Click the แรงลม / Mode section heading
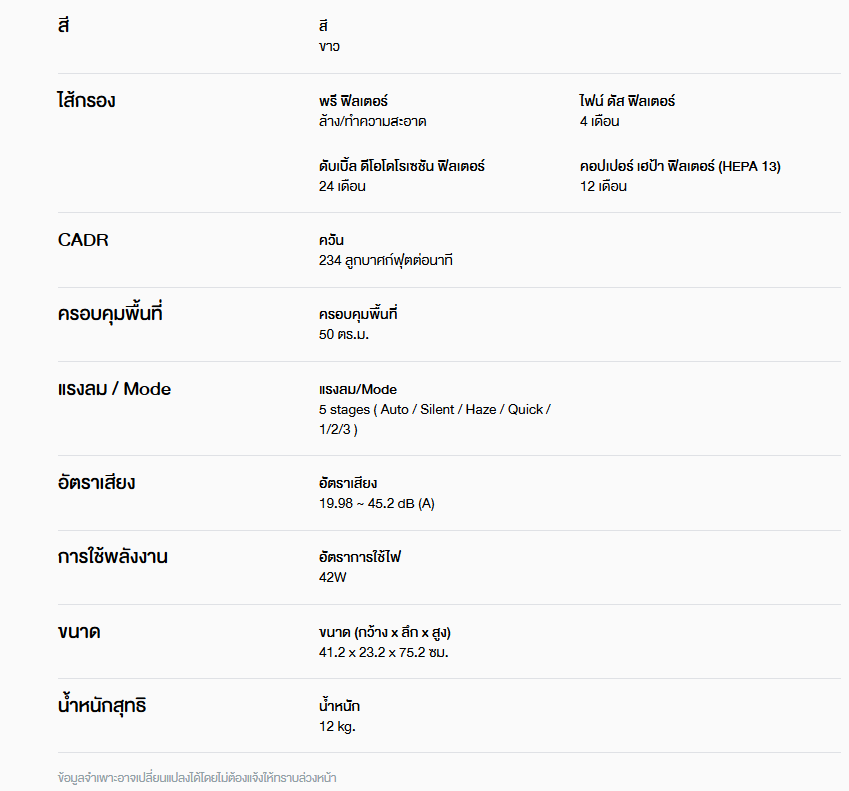The image size is (849, 791). pyautogui.click(x=114, y=389)
